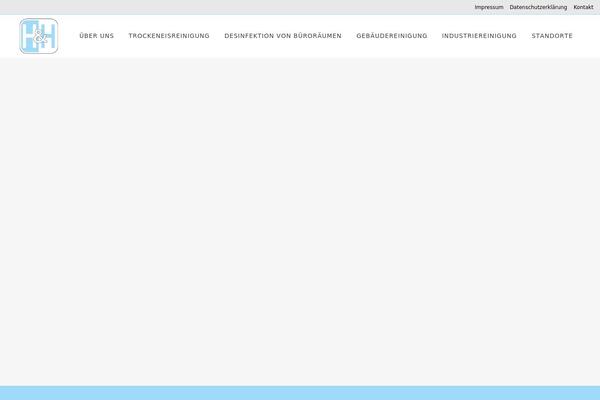The width and height of the screenshot is (600, 400).
Task: Go to Desinfektion von Büroräumen
Action: (283, 36)
